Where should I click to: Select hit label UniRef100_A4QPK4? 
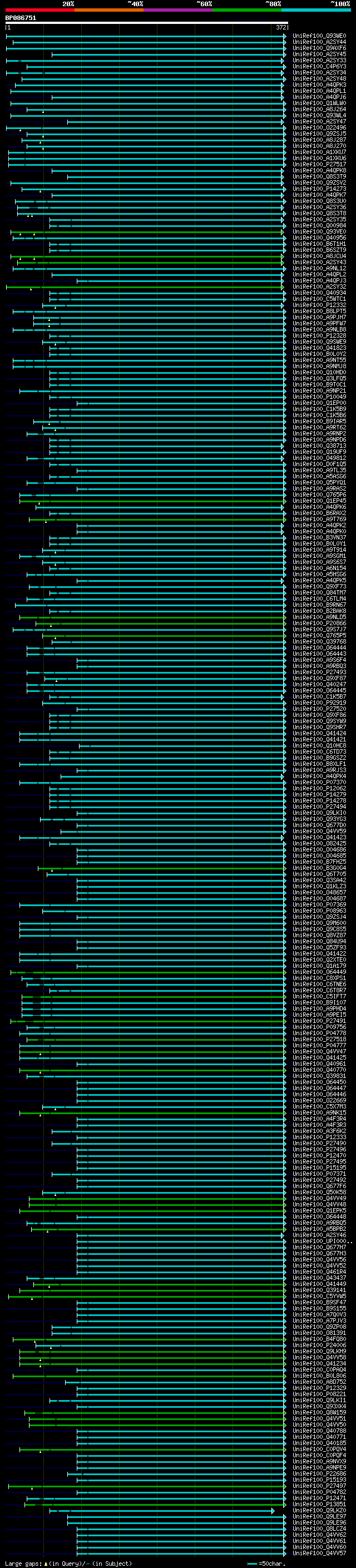[319, 776]
